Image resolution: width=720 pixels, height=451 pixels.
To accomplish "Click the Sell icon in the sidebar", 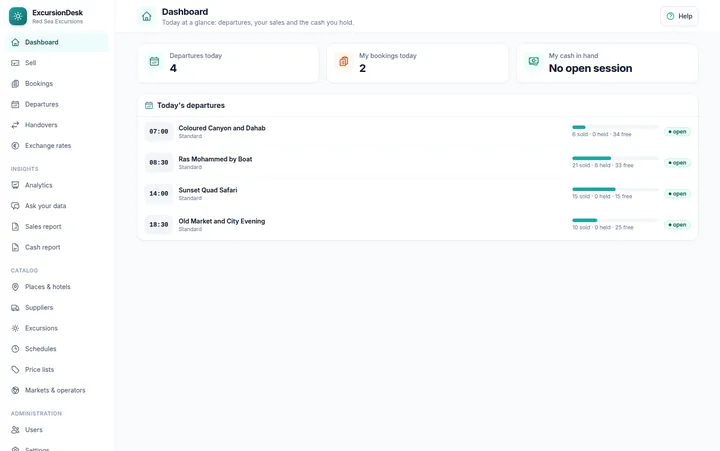I will point(15,63).
